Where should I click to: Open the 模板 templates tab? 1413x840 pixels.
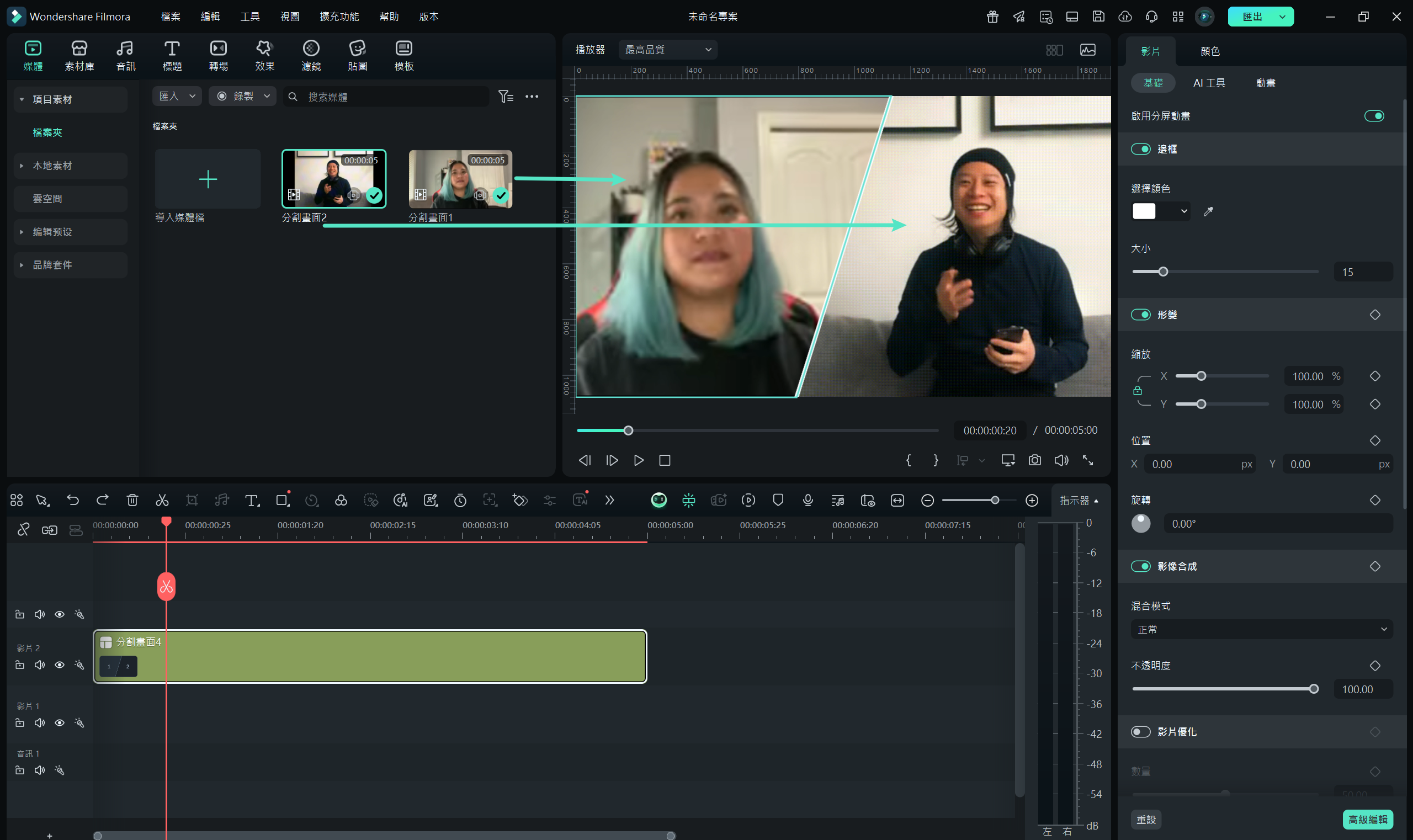click(x=404, y=56)
